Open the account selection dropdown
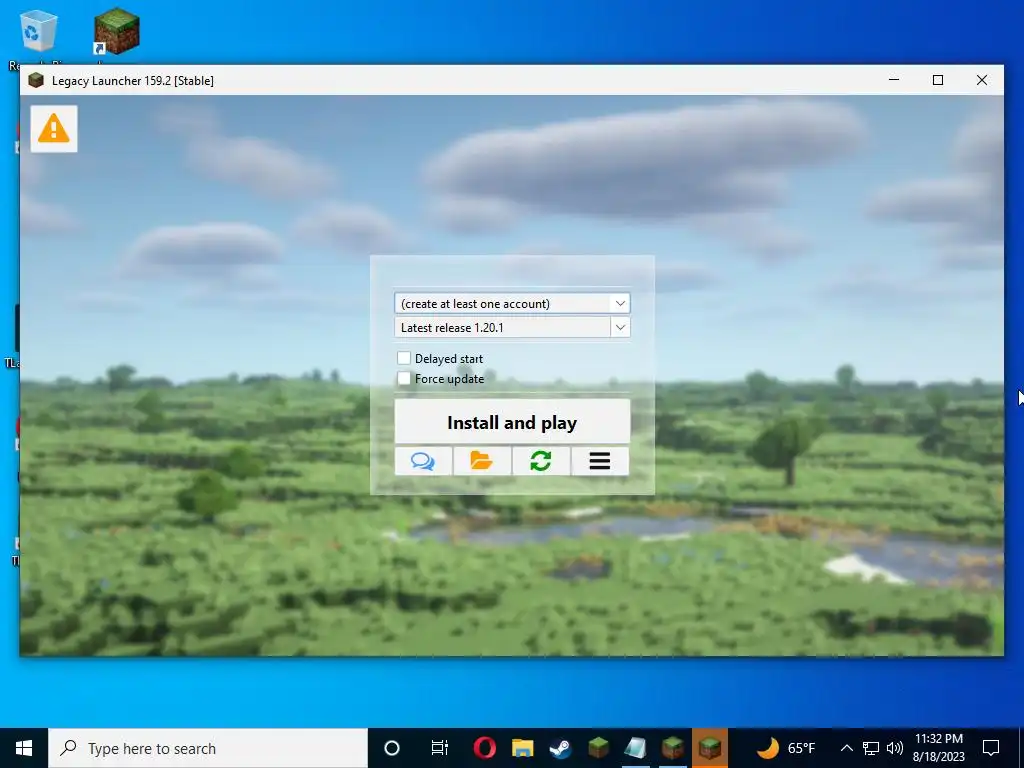The height and width of the screenshot is (768, 1024). pos(512,303)
